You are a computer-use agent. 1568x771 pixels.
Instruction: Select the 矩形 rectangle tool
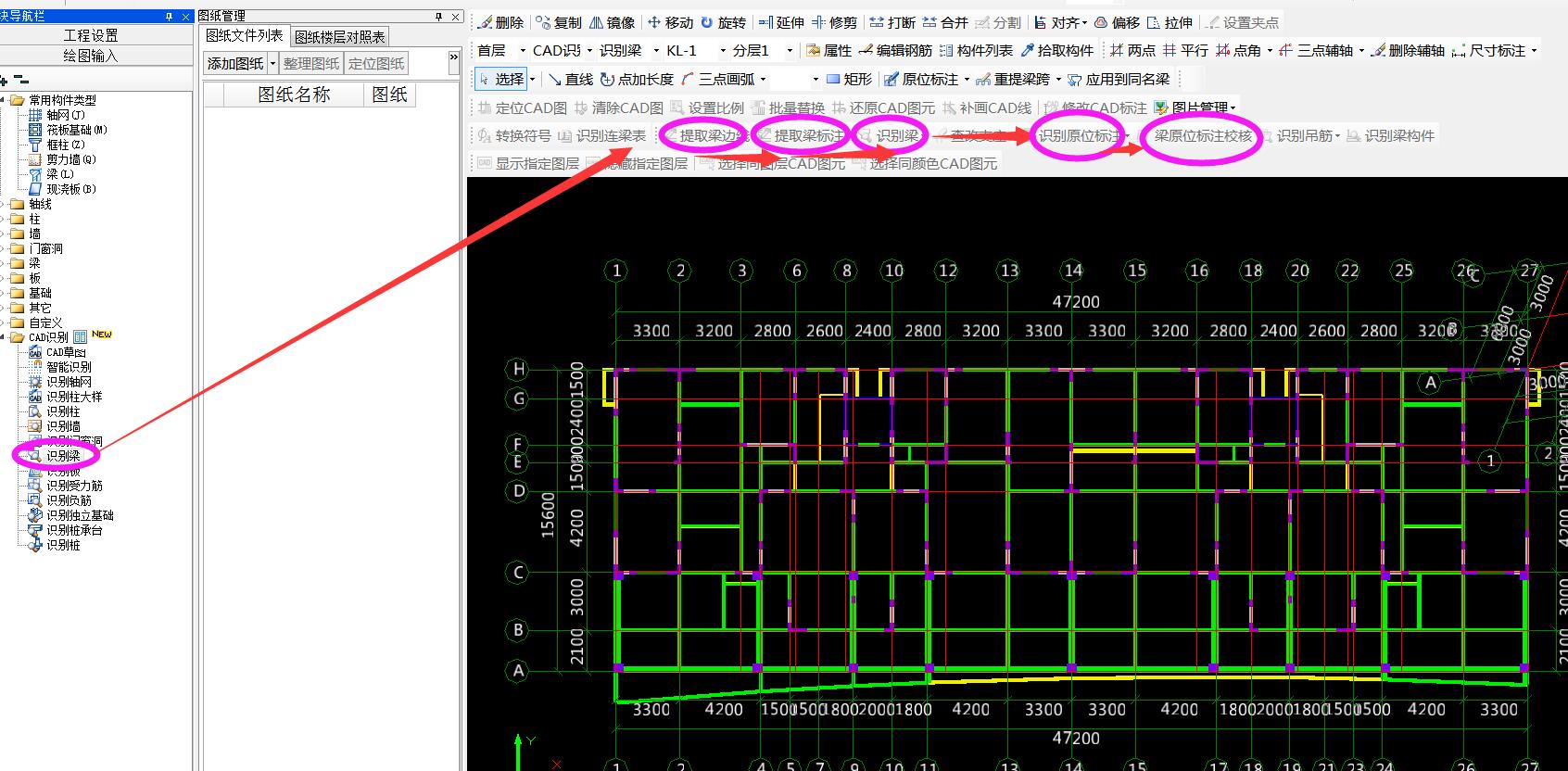[x=849, y=79]
